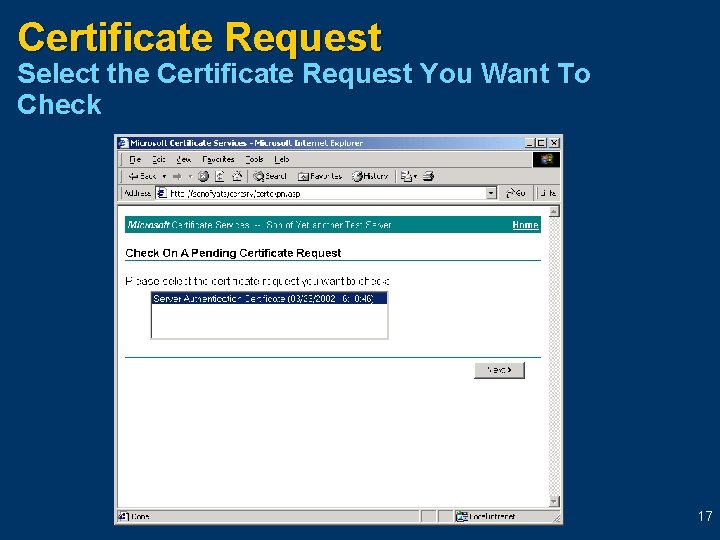Click the Next > button

pyautogui.click(x=499, y=370)
